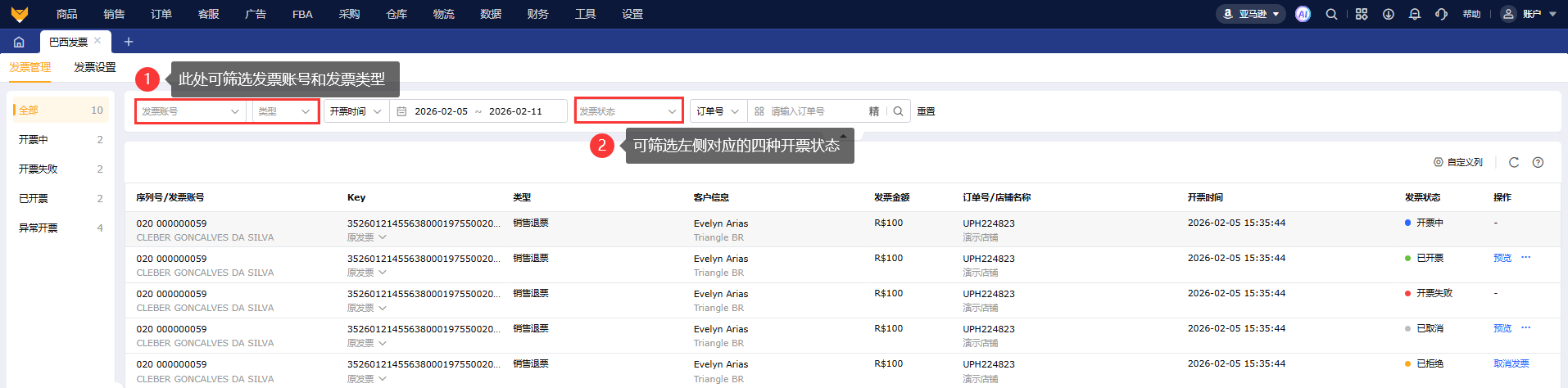Open the 商品 menu
1568x388 pixels.
(x=67, y=14)
